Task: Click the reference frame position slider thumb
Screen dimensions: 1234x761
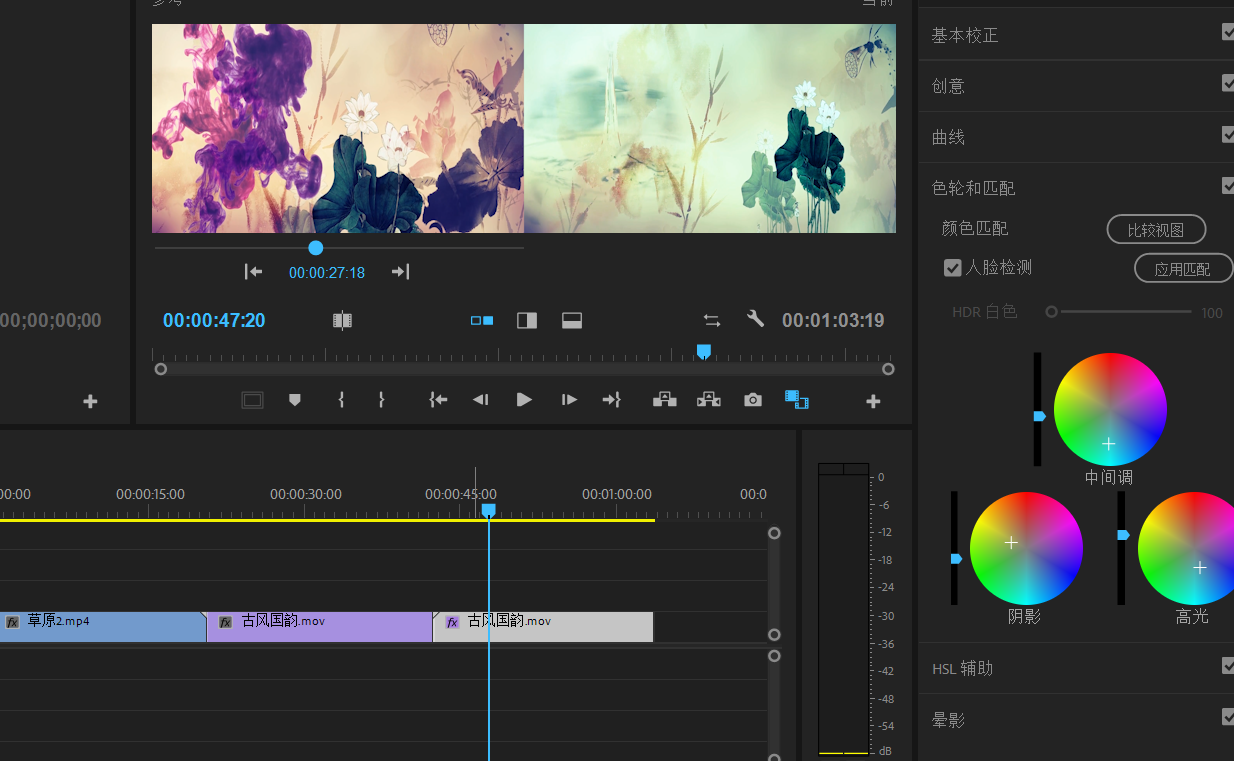Action: (x=316, y=247)
